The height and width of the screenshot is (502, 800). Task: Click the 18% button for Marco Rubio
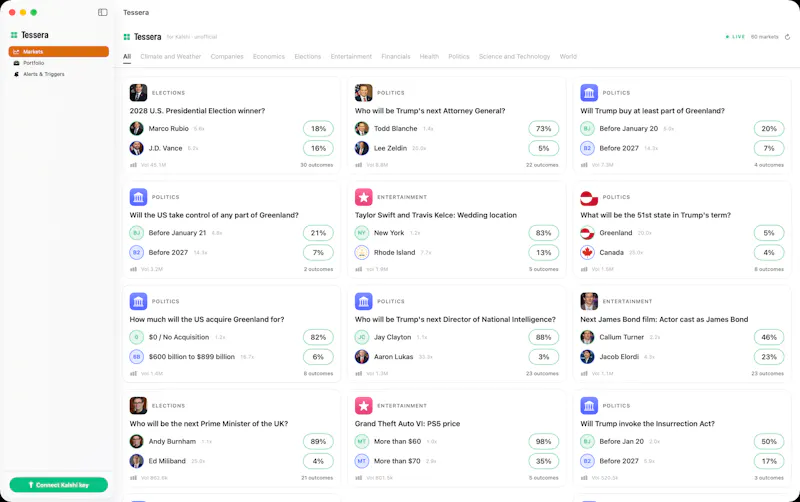[318, 129]
